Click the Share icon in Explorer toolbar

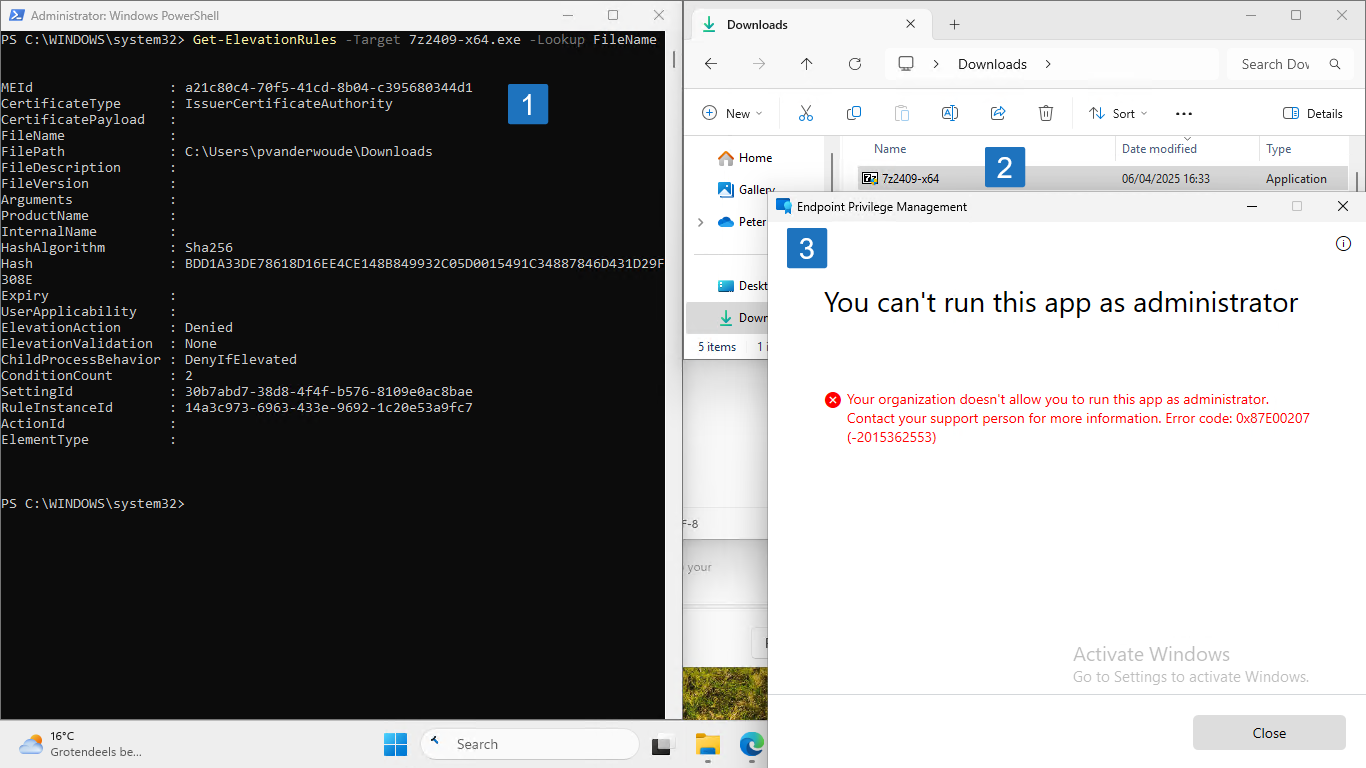coord(998,113)
